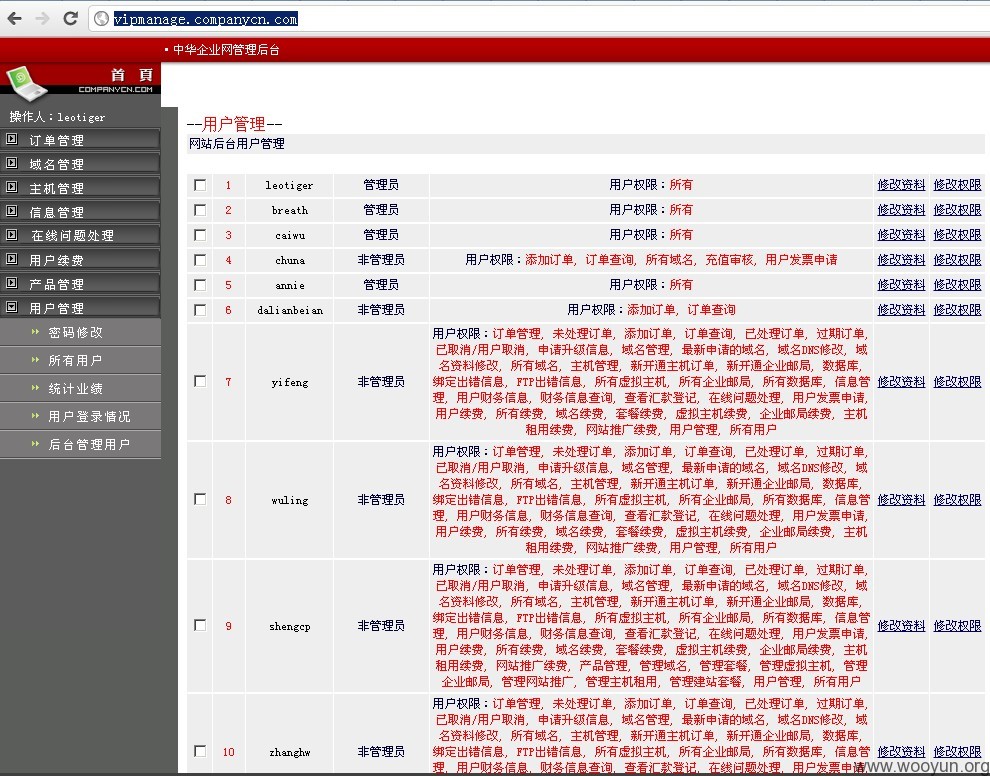Click the arrow icon beside 所有用户

[35, 360]
